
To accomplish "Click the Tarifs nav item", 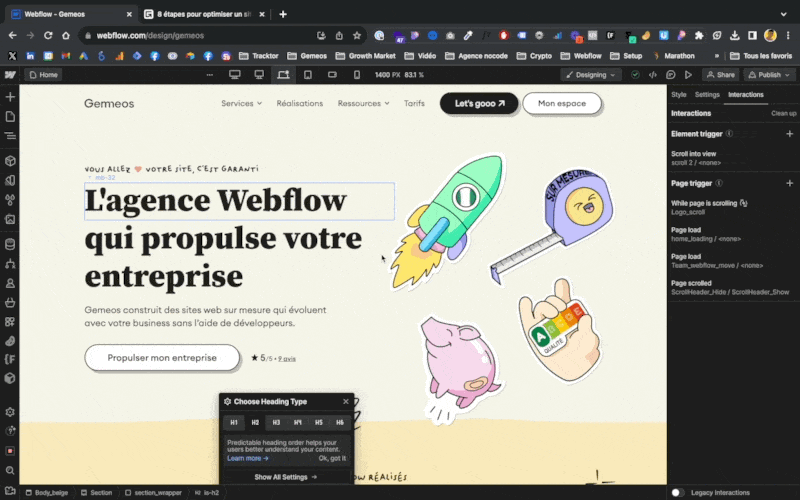I will click(x=414, y=103).
